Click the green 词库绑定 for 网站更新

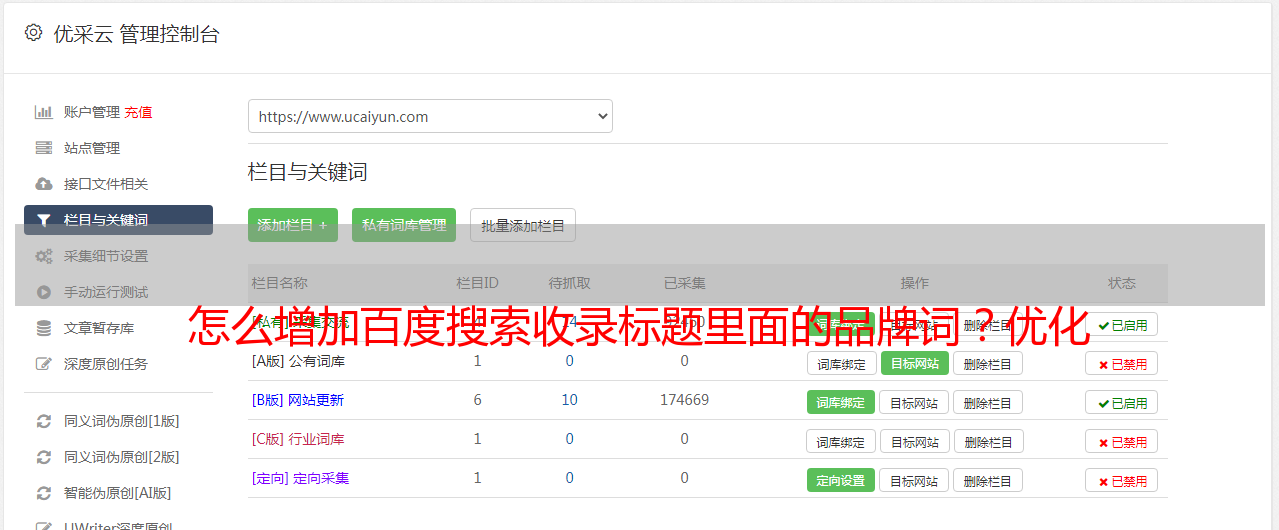tap(841, 402)
